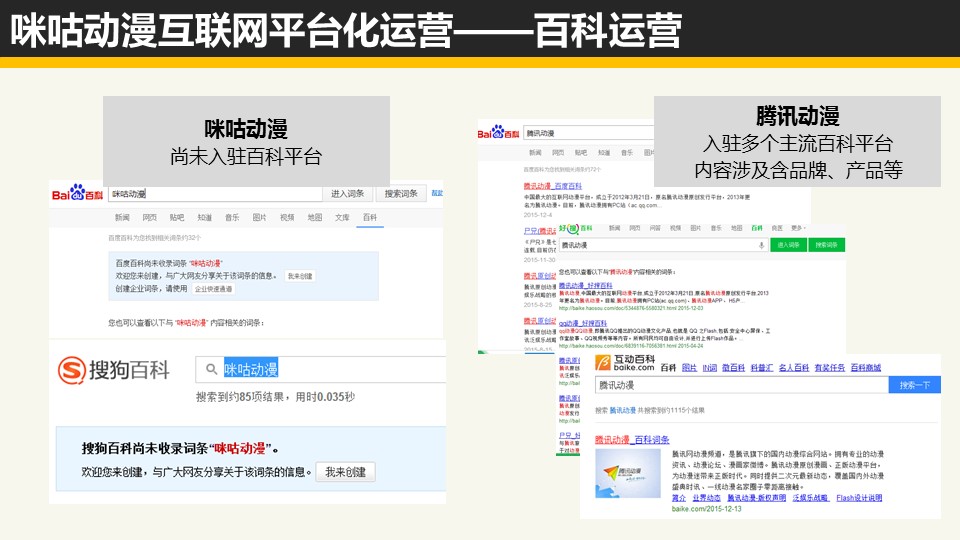
Task: Open the 更多 dropdown in Haosou navigation
Action: 798,228
